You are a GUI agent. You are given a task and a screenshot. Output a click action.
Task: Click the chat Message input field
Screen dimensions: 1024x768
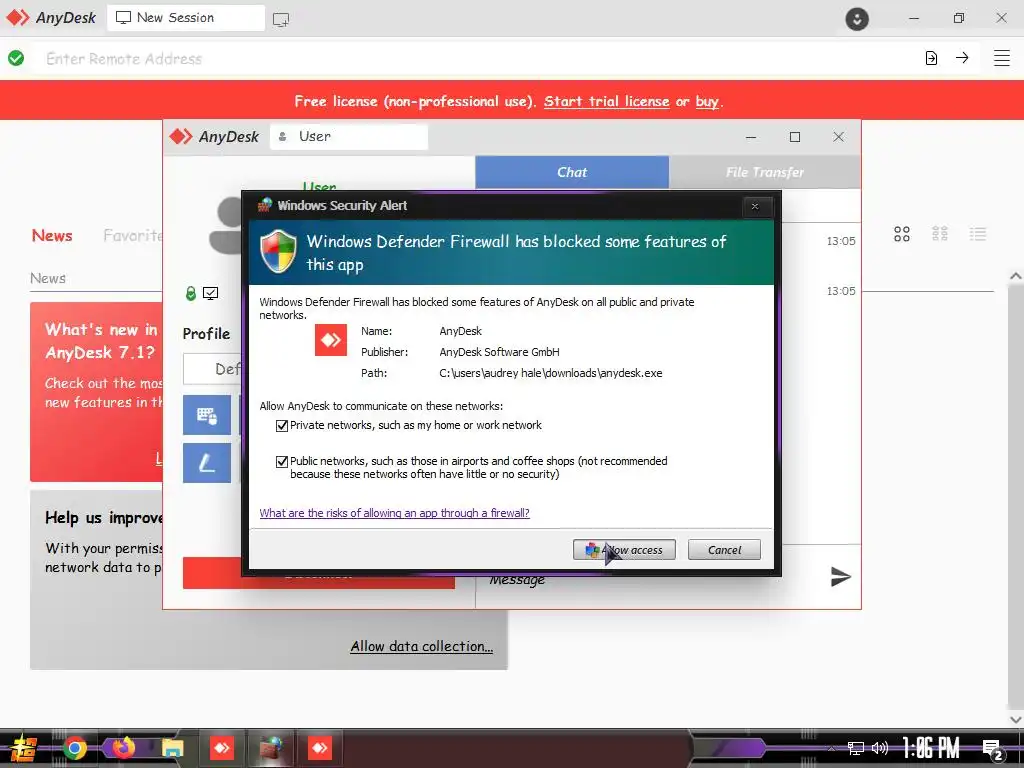653,580
